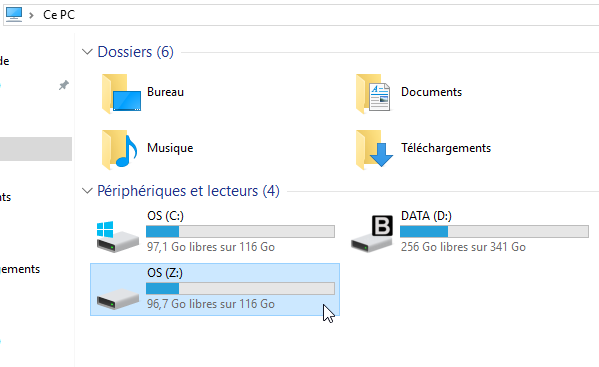Image resolution: width=599 pixels, height=367 pixels.
Task: Click the Dossiers (6) group header
Action: click(x=136, y=52)
